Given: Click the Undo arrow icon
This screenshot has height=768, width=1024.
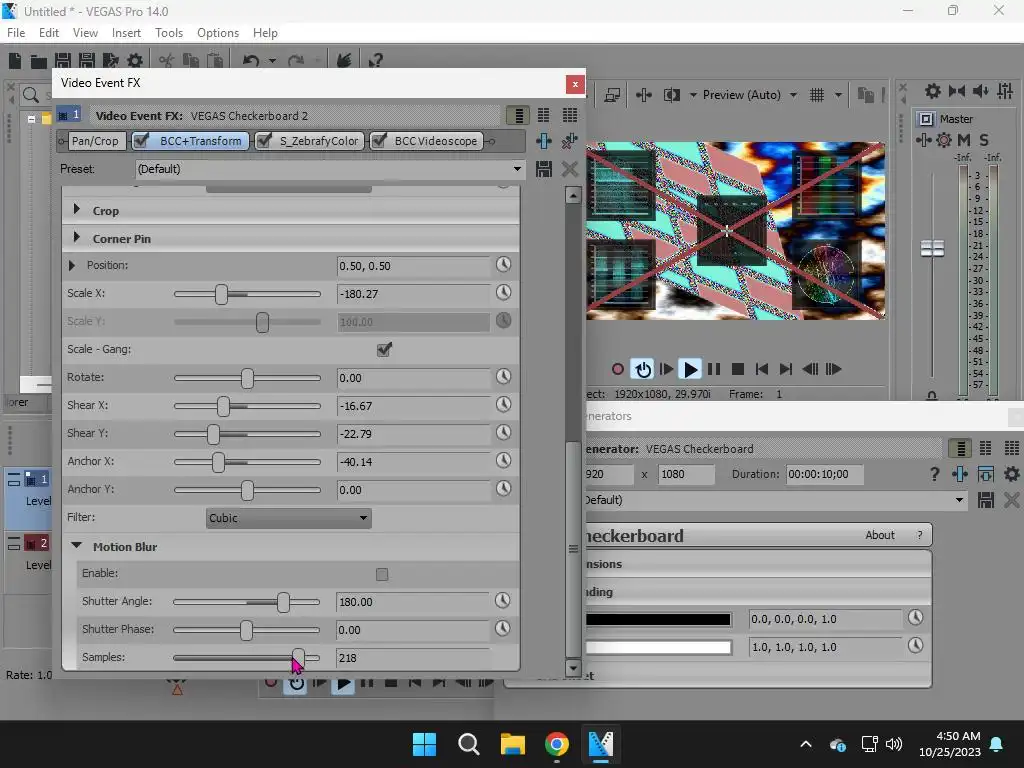Looking at the screenshot, I should 251,61.
